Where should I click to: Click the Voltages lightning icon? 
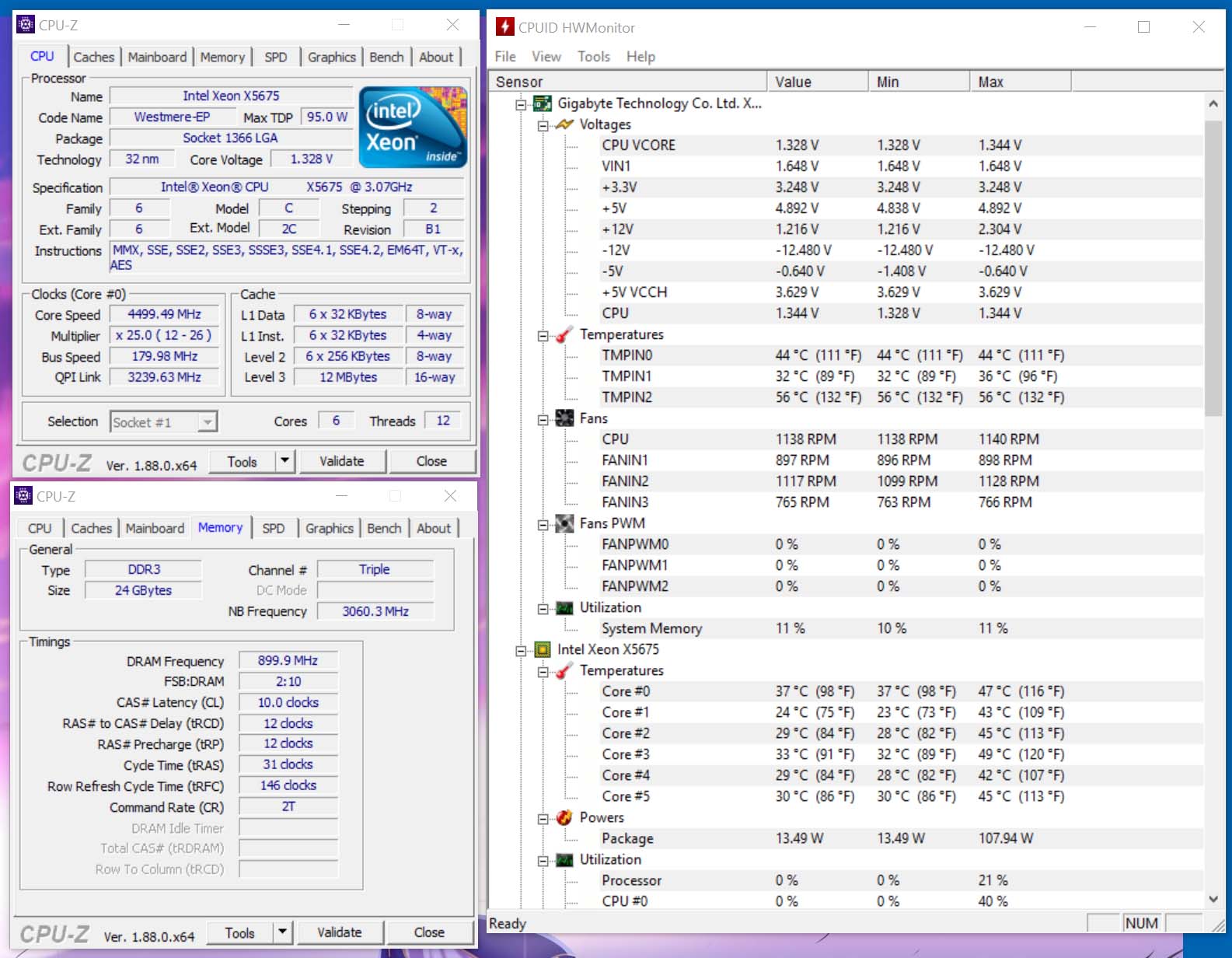(x=564, y=124)
